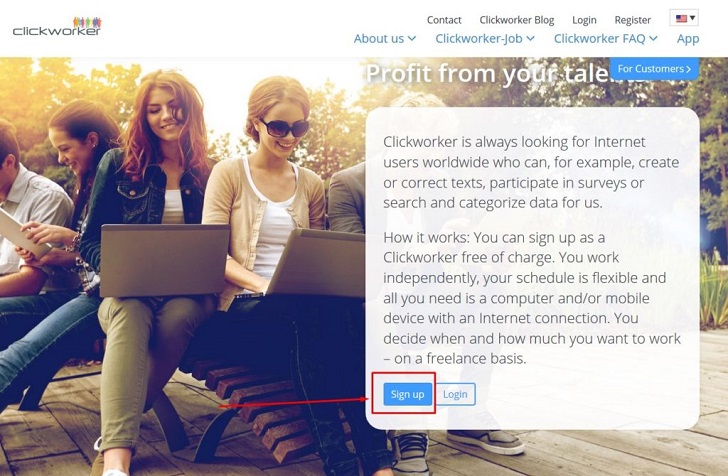This screenshot has width=728, height=476.
Task: Click Register in the top navigation
Action: (x=632, y=20)
